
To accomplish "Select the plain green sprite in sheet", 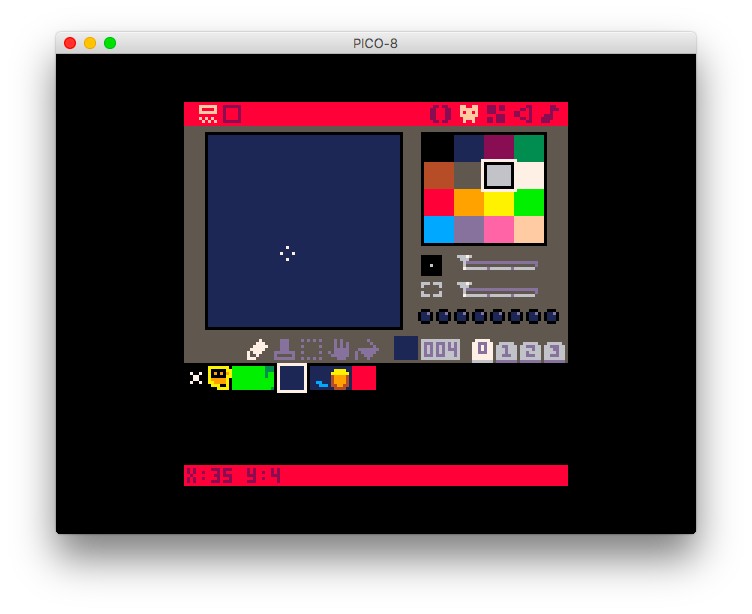I will tap(244, 378).
